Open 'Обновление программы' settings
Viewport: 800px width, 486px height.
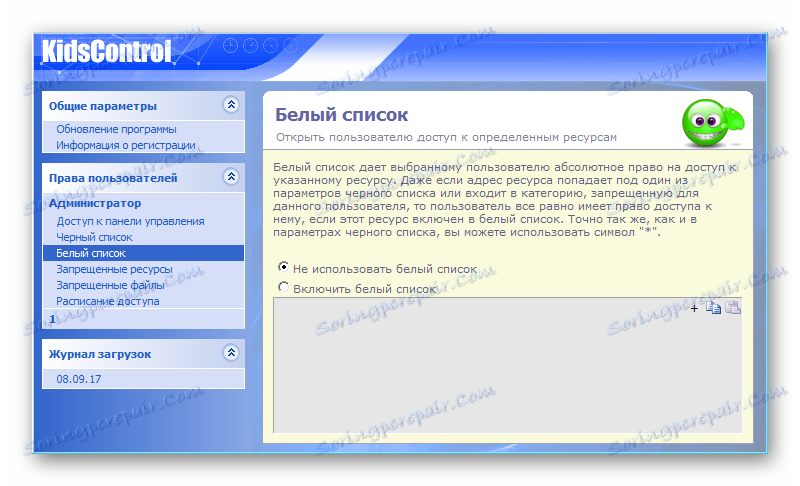click(116, 129)
